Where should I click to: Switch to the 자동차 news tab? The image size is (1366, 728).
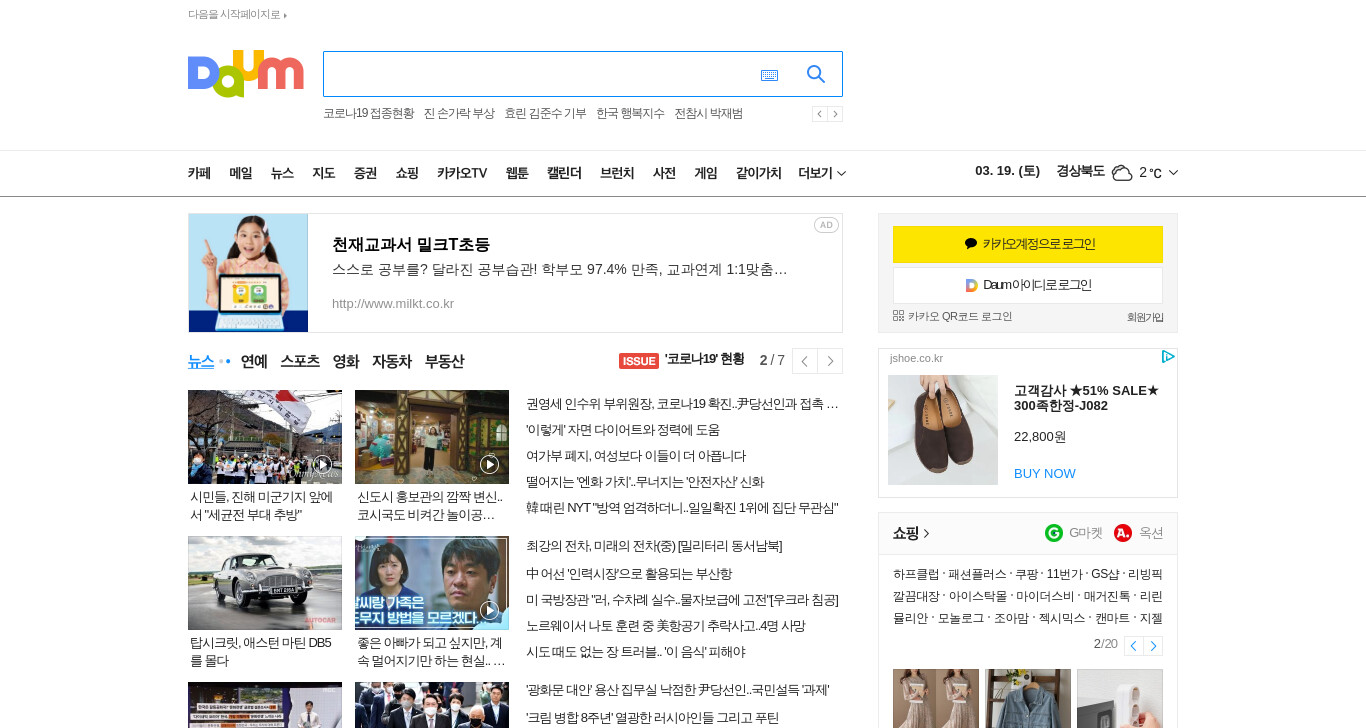coord(392,361)
